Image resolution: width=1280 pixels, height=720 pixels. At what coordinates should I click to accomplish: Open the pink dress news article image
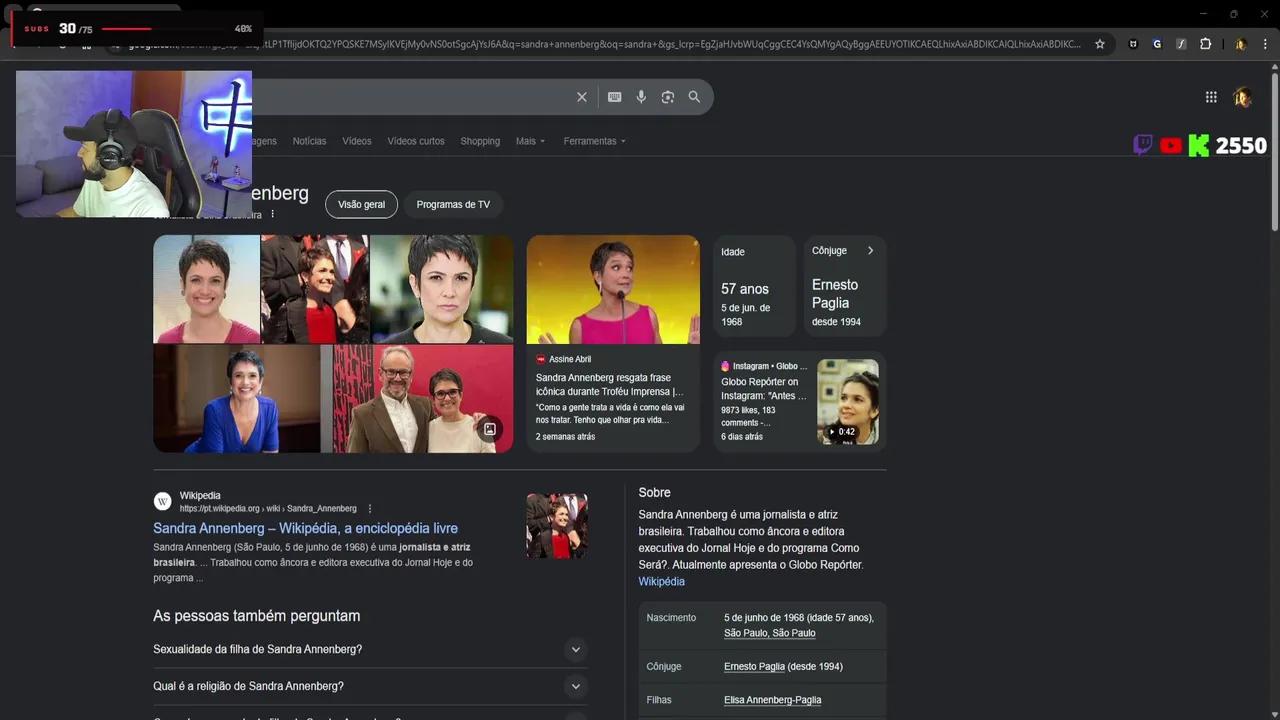[x=613, y=290]
